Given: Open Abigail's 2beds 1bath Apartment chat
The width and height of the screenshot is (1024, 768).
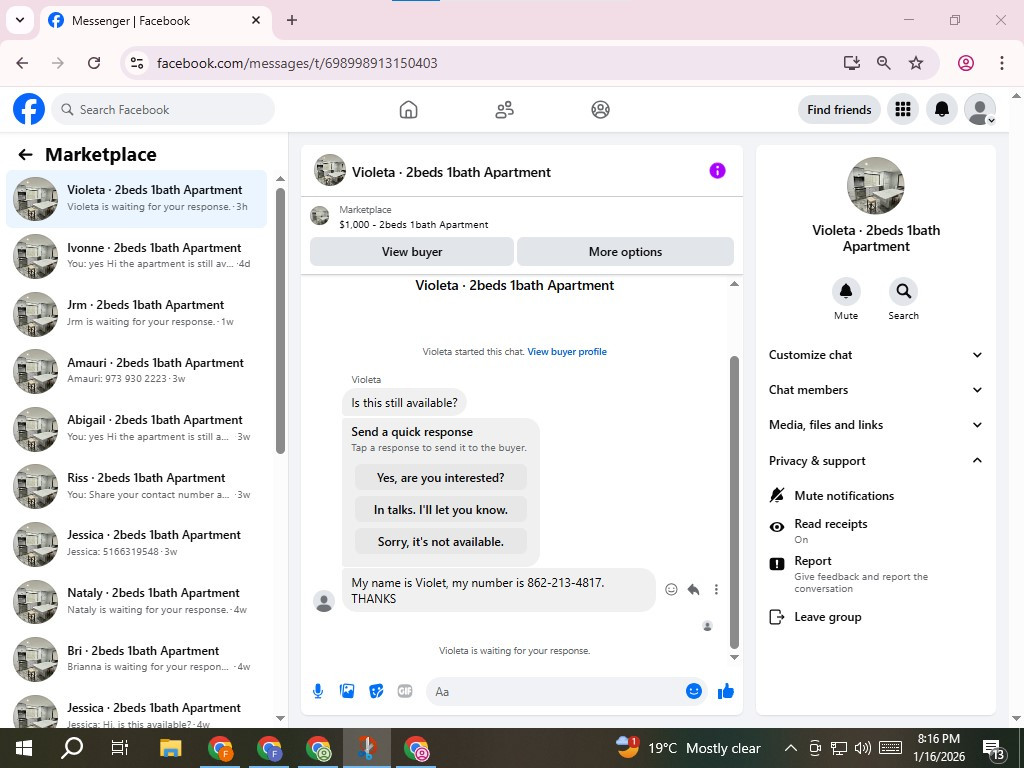Looking at the screenshot, I should click(136, 428).
